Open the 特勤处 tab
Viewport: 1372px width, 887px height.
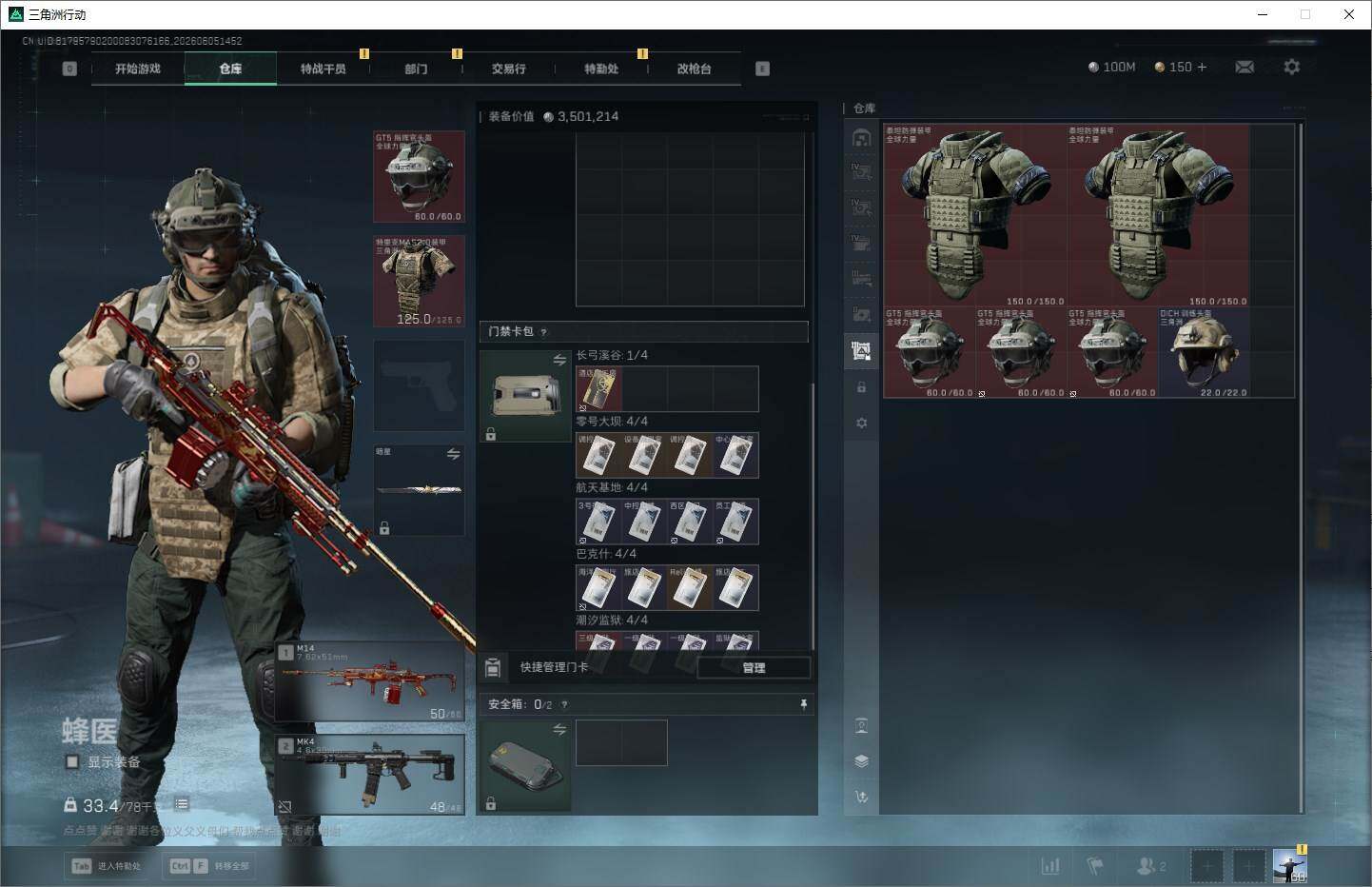pos(601,69)
